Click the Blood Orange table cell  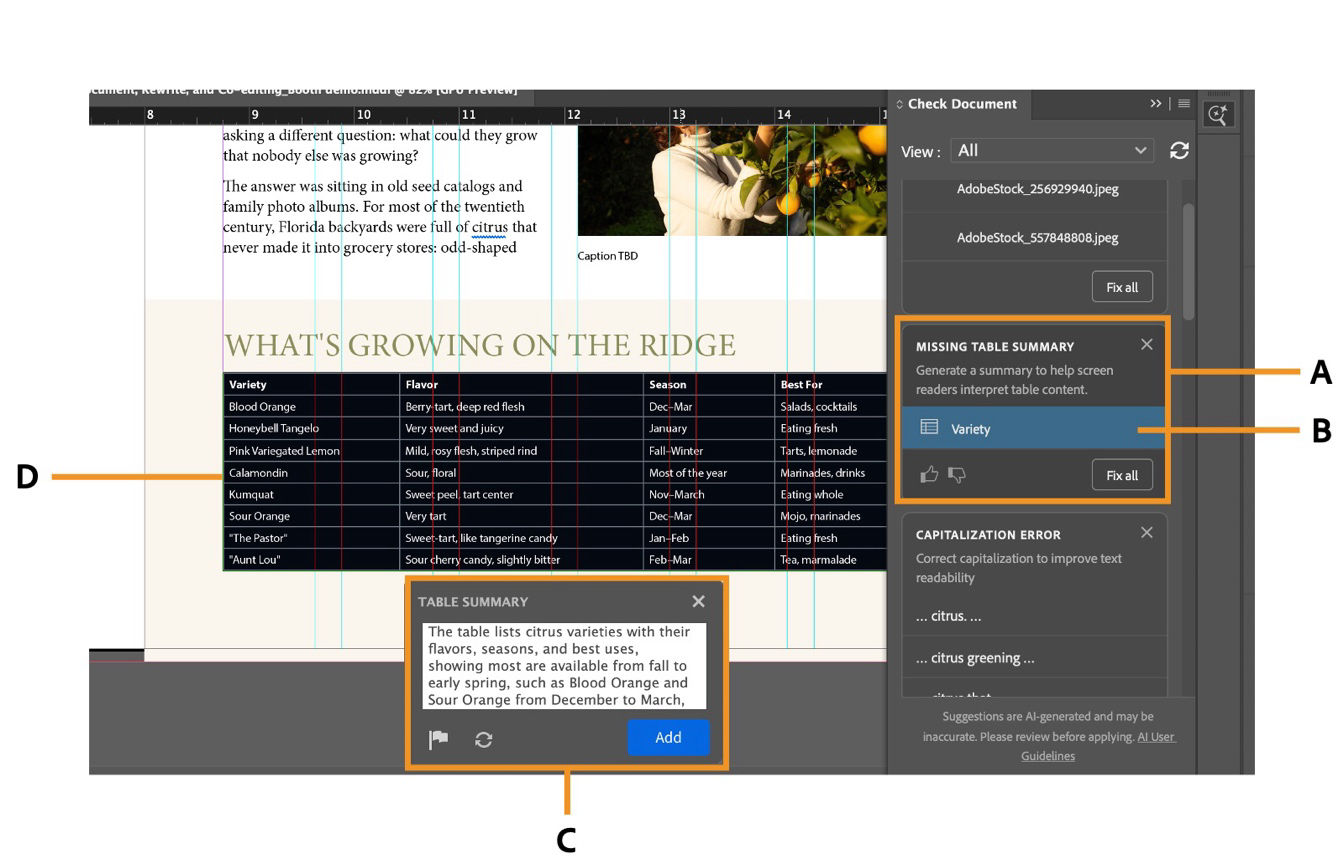tap(311, 406)
